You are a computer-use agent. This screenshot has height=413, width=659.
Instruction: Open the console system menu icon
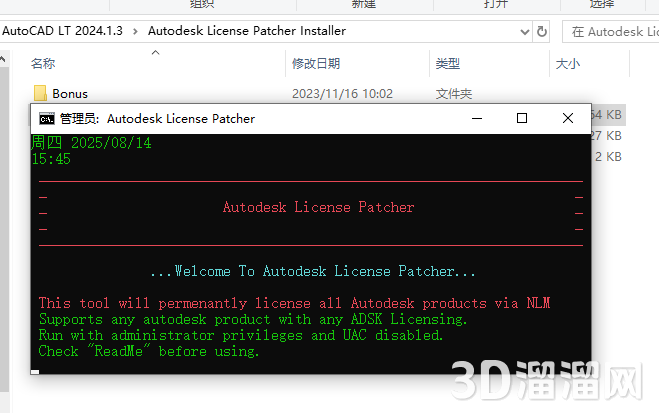click(47, 119)
